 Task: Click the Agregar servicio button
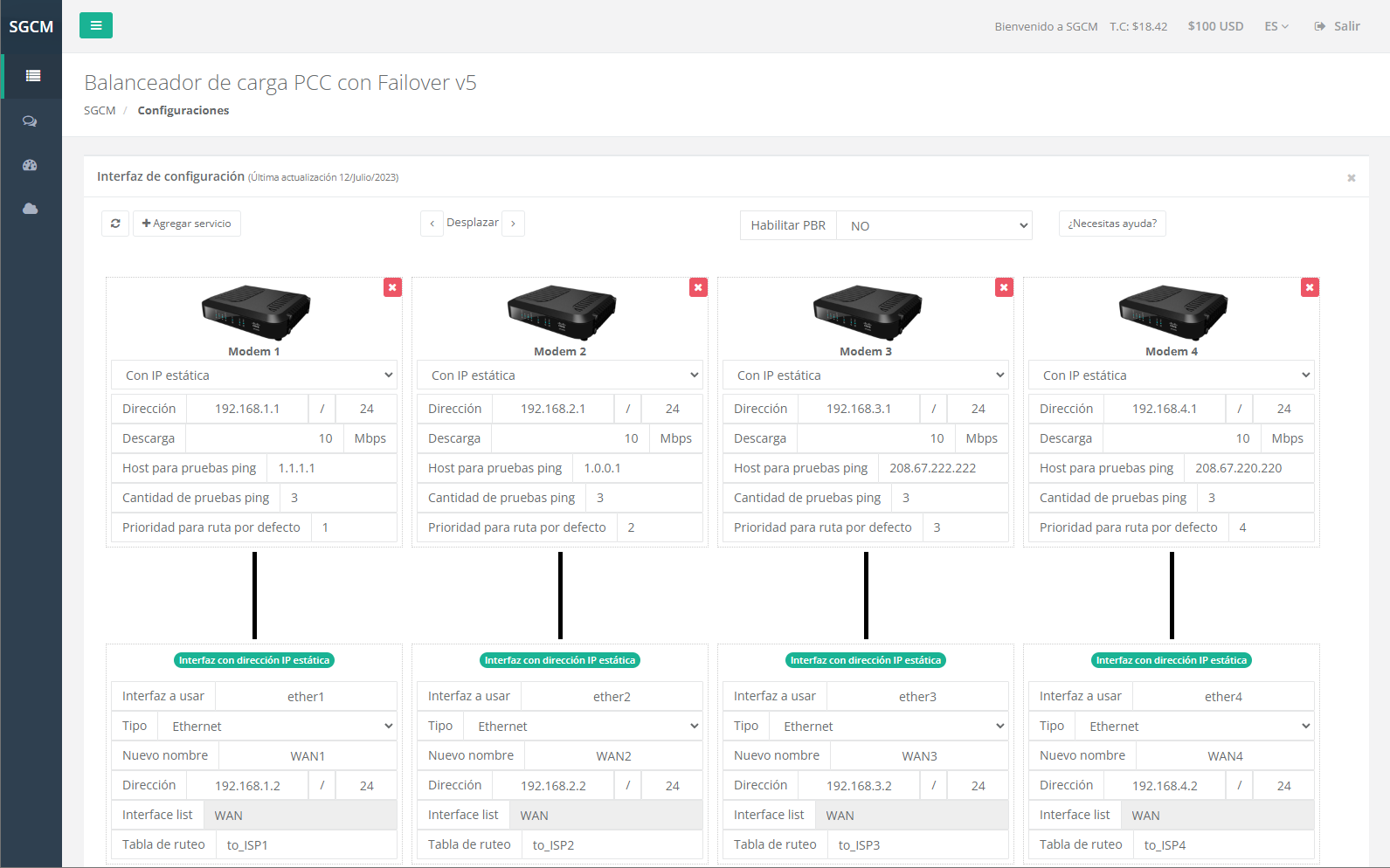tap(187, 224)
